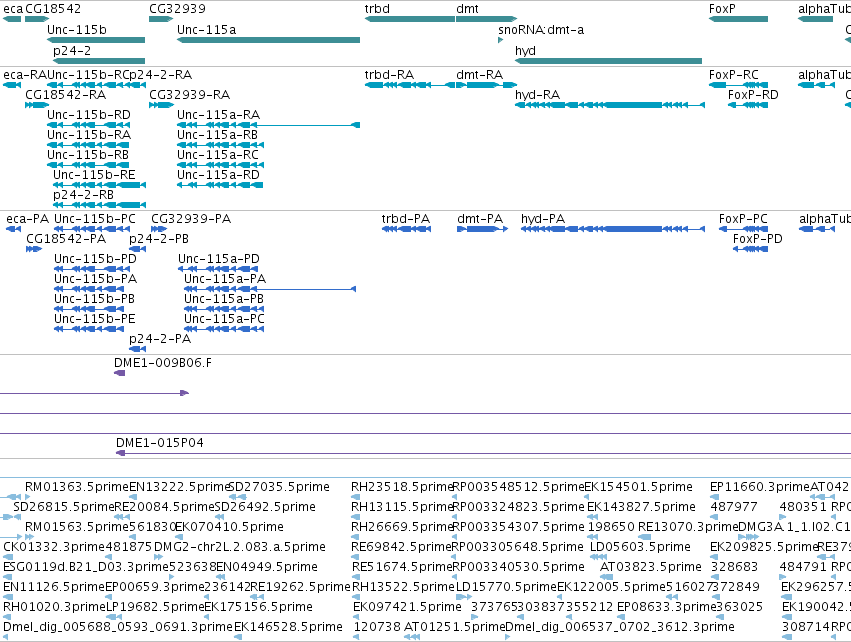Click the Unc-115b-PD protein glyph
Screen dimensions: 851x642
[x=92, y=269]
